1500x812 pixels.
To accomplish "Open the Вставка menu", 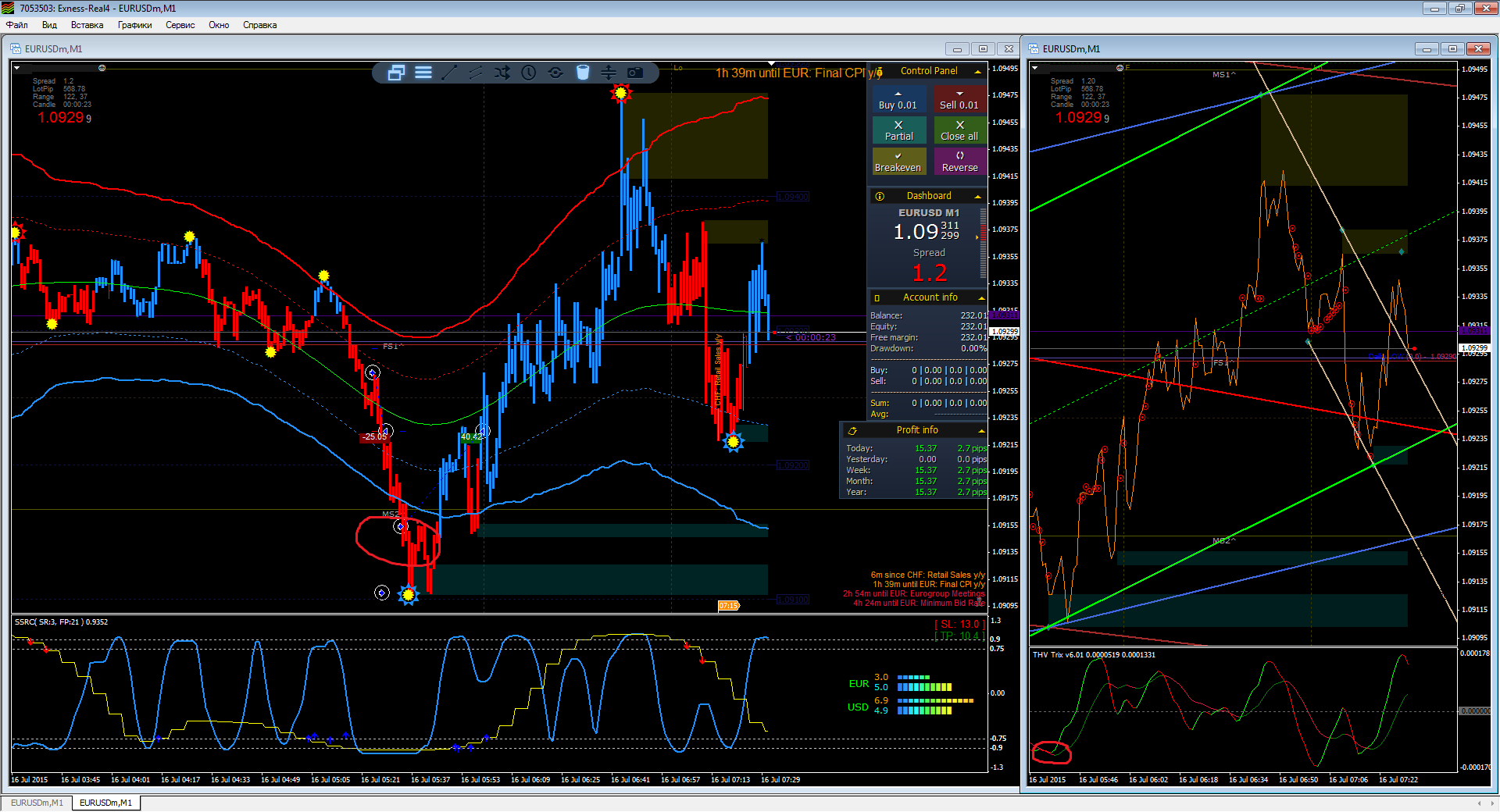I will (87, 25).
